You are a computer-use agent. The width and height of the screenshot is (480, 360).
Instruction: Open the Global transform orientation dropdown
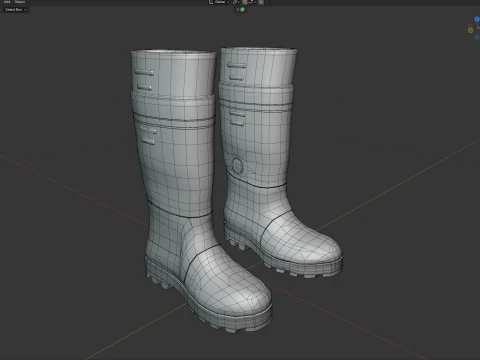(x=219, y=2)
